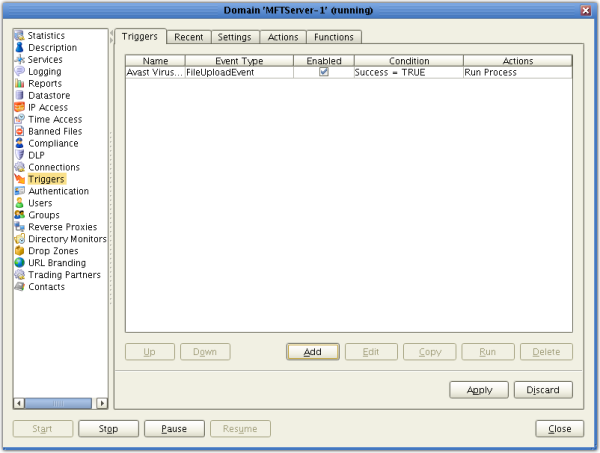Click the 'Success = TRUE' condition cell
Image resolution: width=600 pixels, height=453 pixels.
[x=409, y=72]
